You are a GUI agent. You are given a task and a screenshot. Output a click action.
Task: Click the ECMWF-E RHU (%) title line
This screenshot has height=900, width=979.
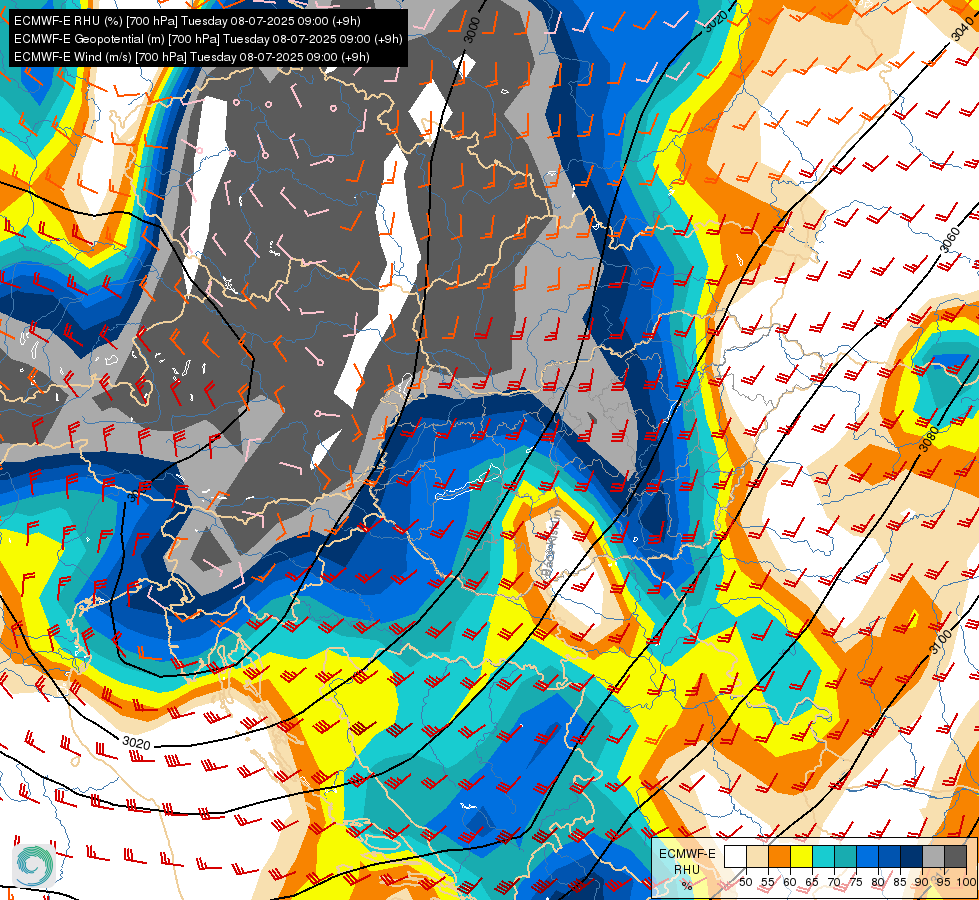187,21
